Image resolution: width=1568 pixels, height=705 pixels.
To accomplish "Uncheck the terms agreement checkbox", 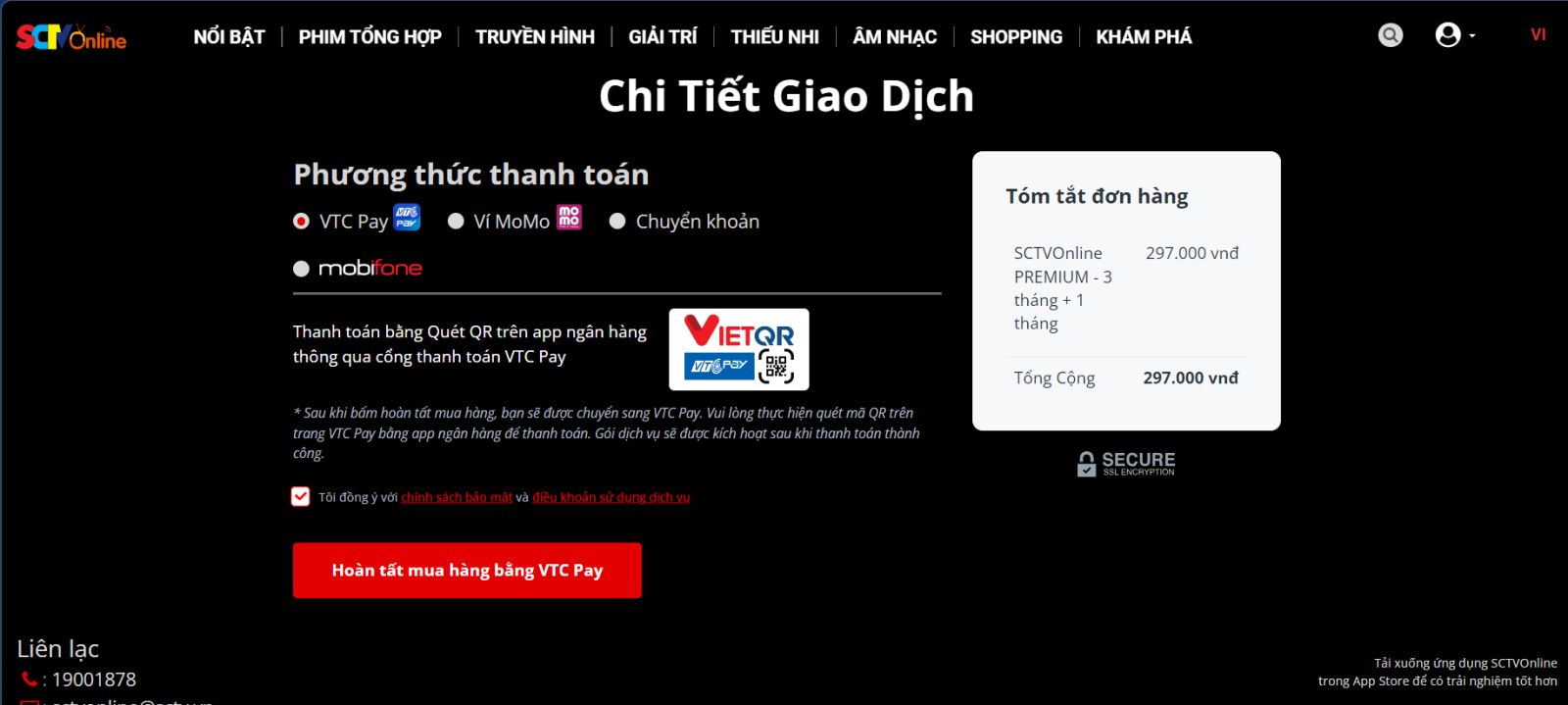I will [x=301, y=496].
